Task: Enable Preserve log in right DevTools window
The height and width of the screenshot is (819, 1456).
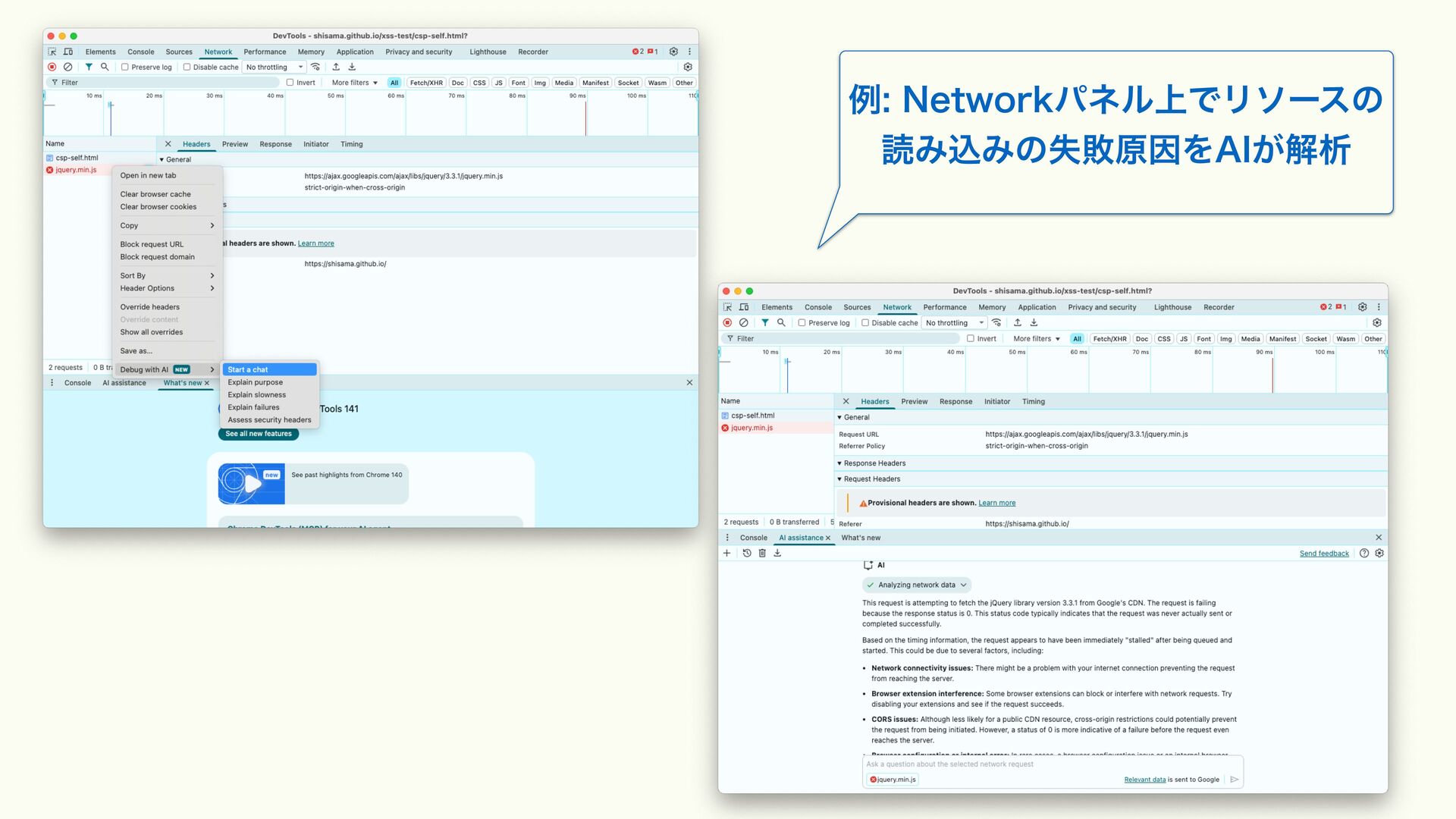Action: (x=802, y=323)
